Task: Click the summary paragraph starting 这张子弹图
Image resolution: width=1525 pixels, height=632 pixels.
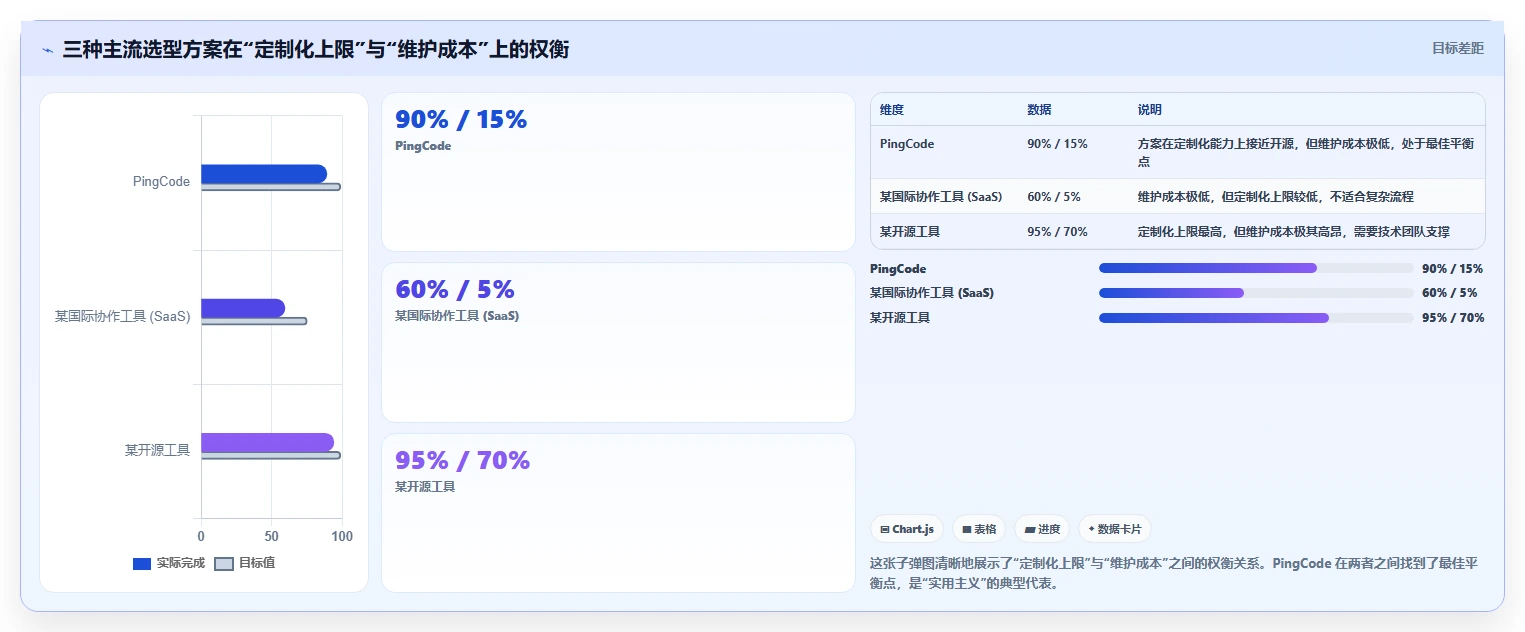Action: point(1174,573)
